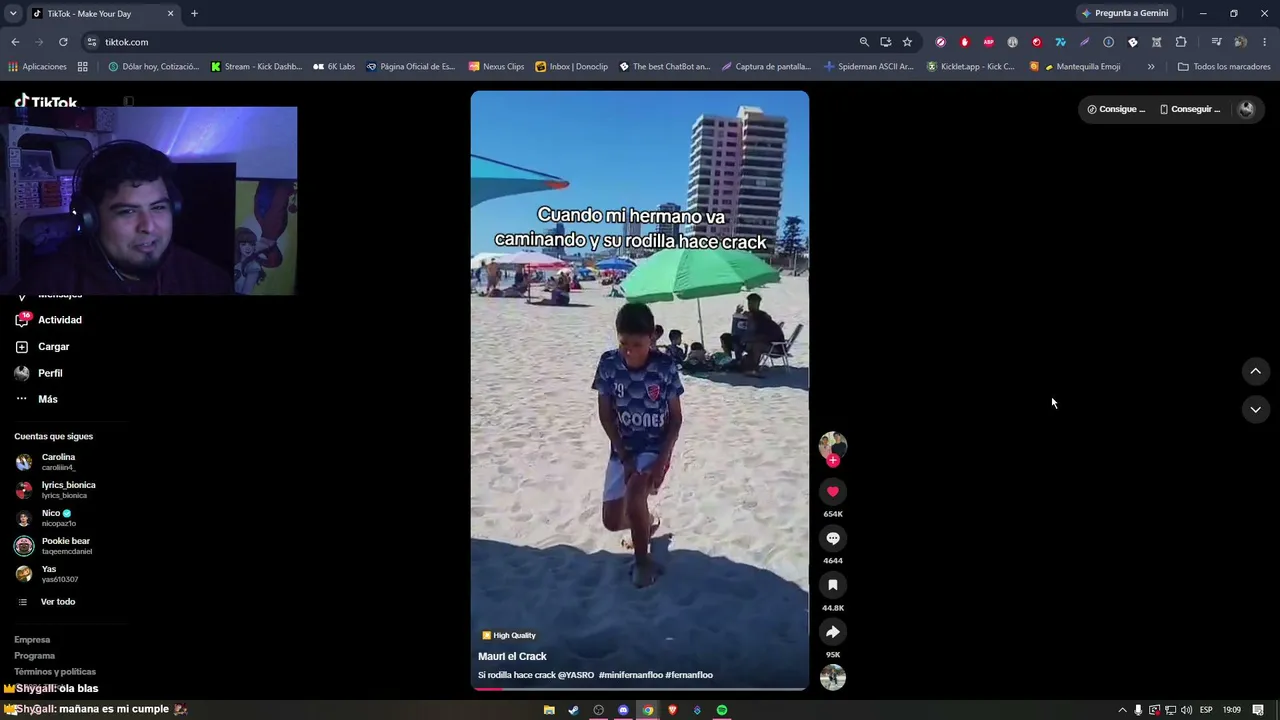Open the account avatar menu in TikTok
This screenshot has height=720, width=1280.
(1246, 109)
